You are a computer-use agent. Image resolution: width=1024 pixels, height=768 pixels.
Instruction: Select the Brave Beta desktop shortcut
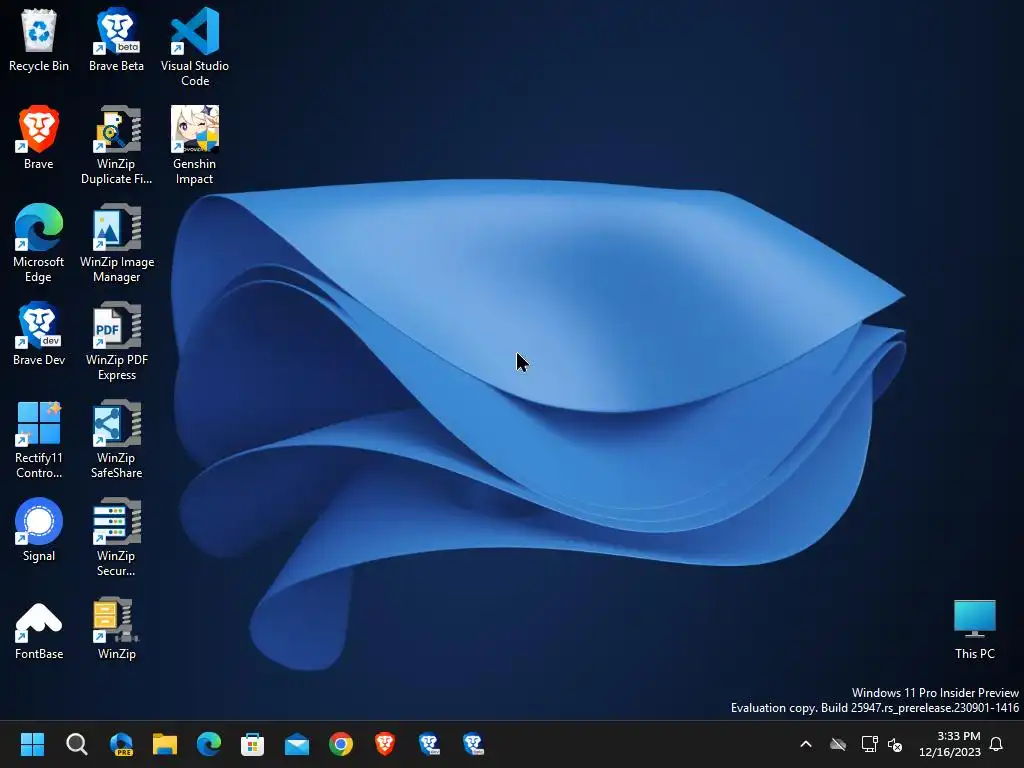click(116, 40)
